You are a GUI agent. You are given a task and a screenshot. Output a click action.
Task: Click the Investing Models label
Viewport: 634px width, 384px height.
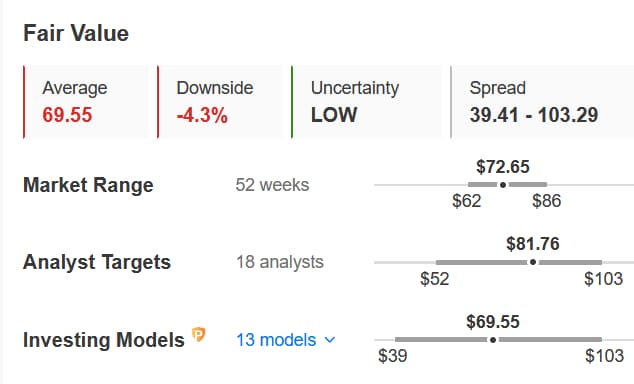(104, 340)
